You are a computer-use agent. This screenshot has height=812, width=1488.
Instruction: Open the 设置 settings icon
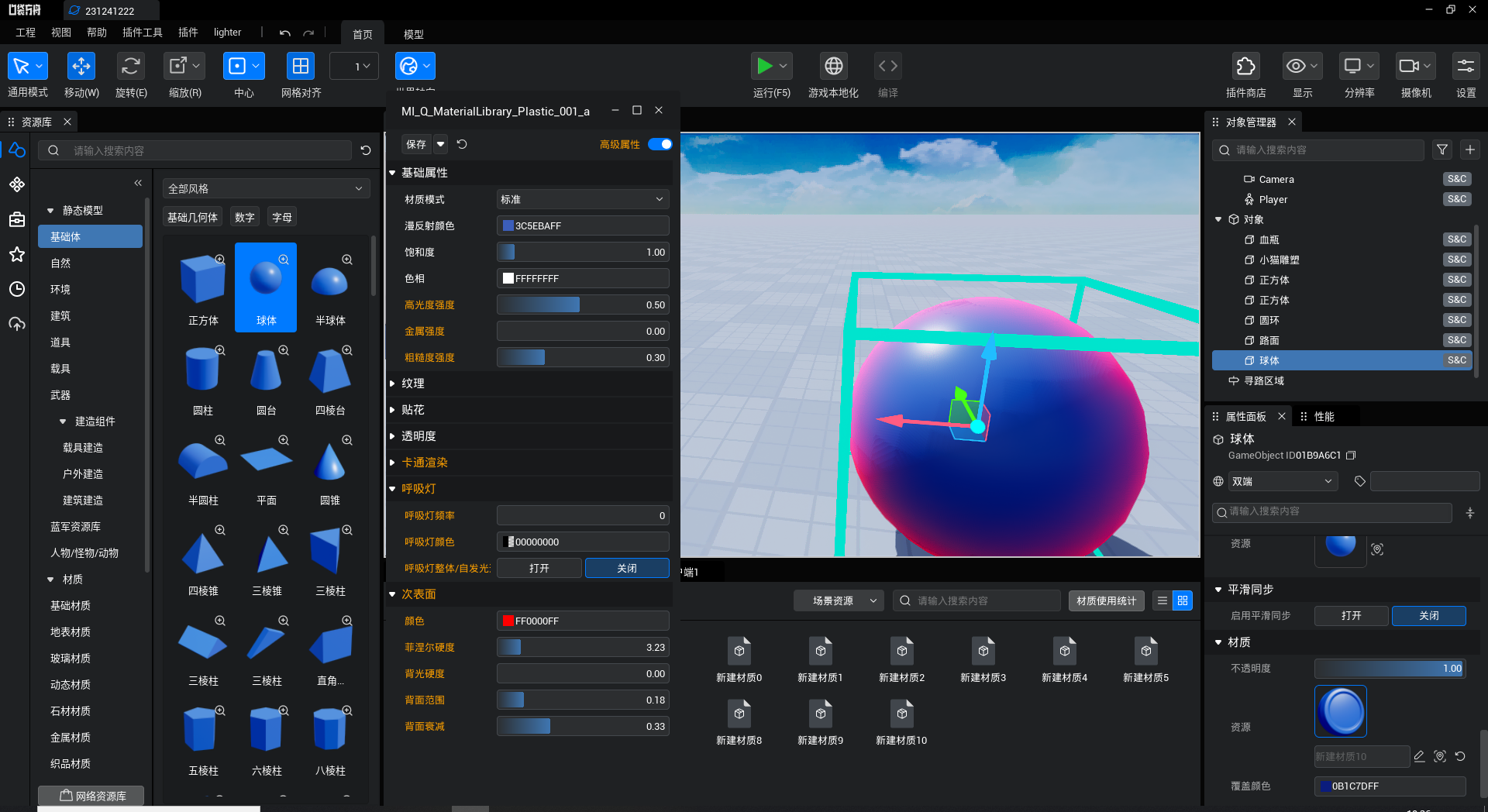point(1466,67)
